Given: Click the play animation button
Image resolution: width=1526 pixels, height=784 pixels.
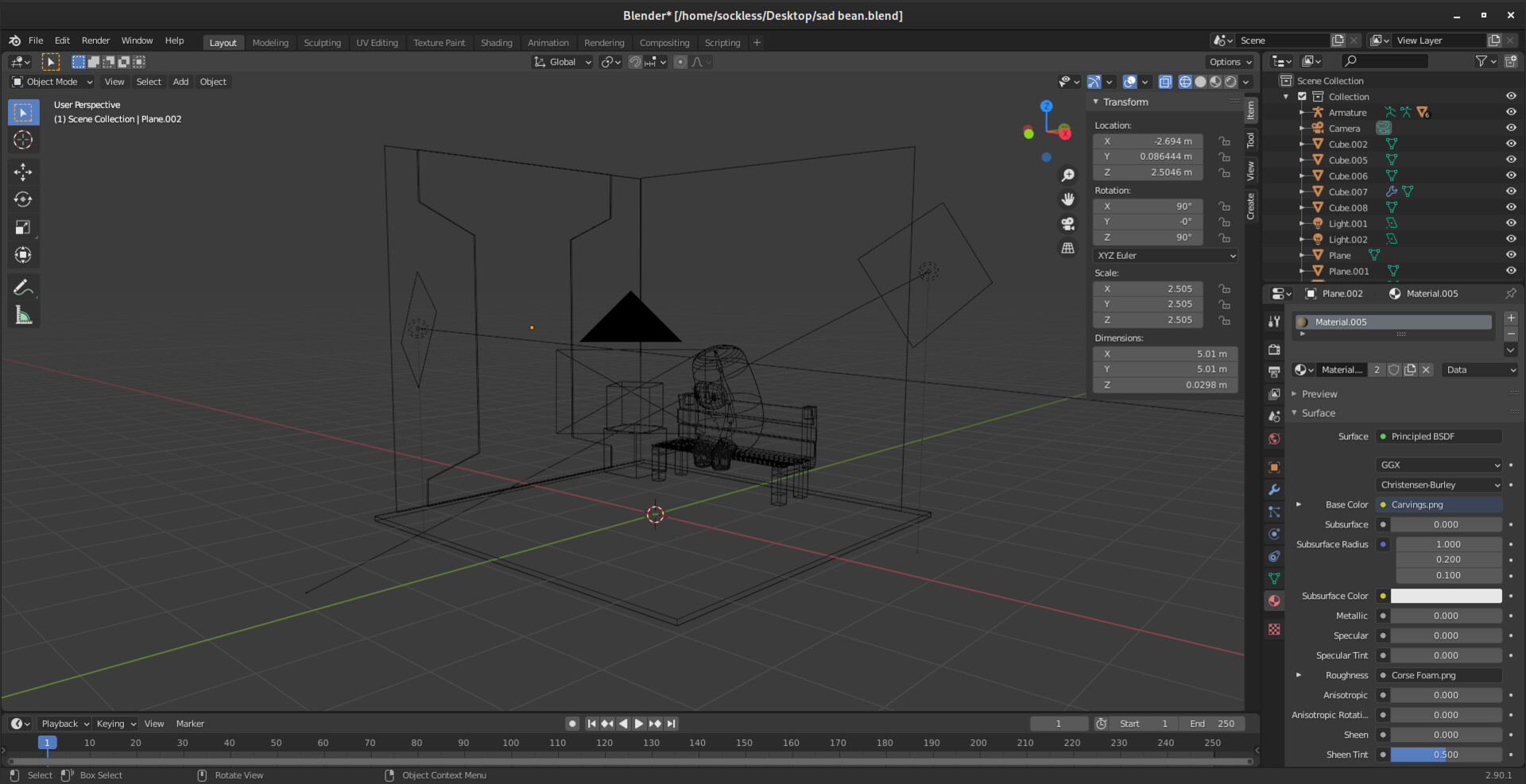Looking at the screenshot, I should point(639,724).
